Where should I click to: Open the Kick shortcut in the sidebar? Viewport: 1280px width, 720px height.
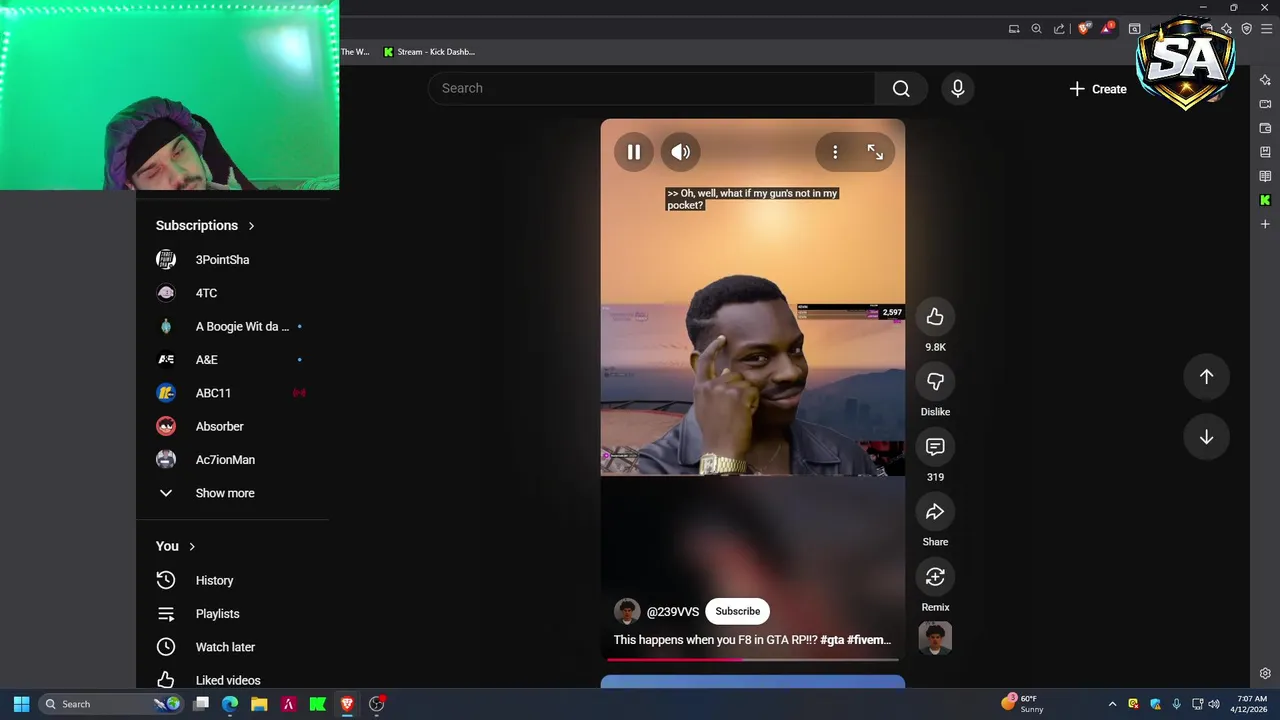[x=1265, y=200]
